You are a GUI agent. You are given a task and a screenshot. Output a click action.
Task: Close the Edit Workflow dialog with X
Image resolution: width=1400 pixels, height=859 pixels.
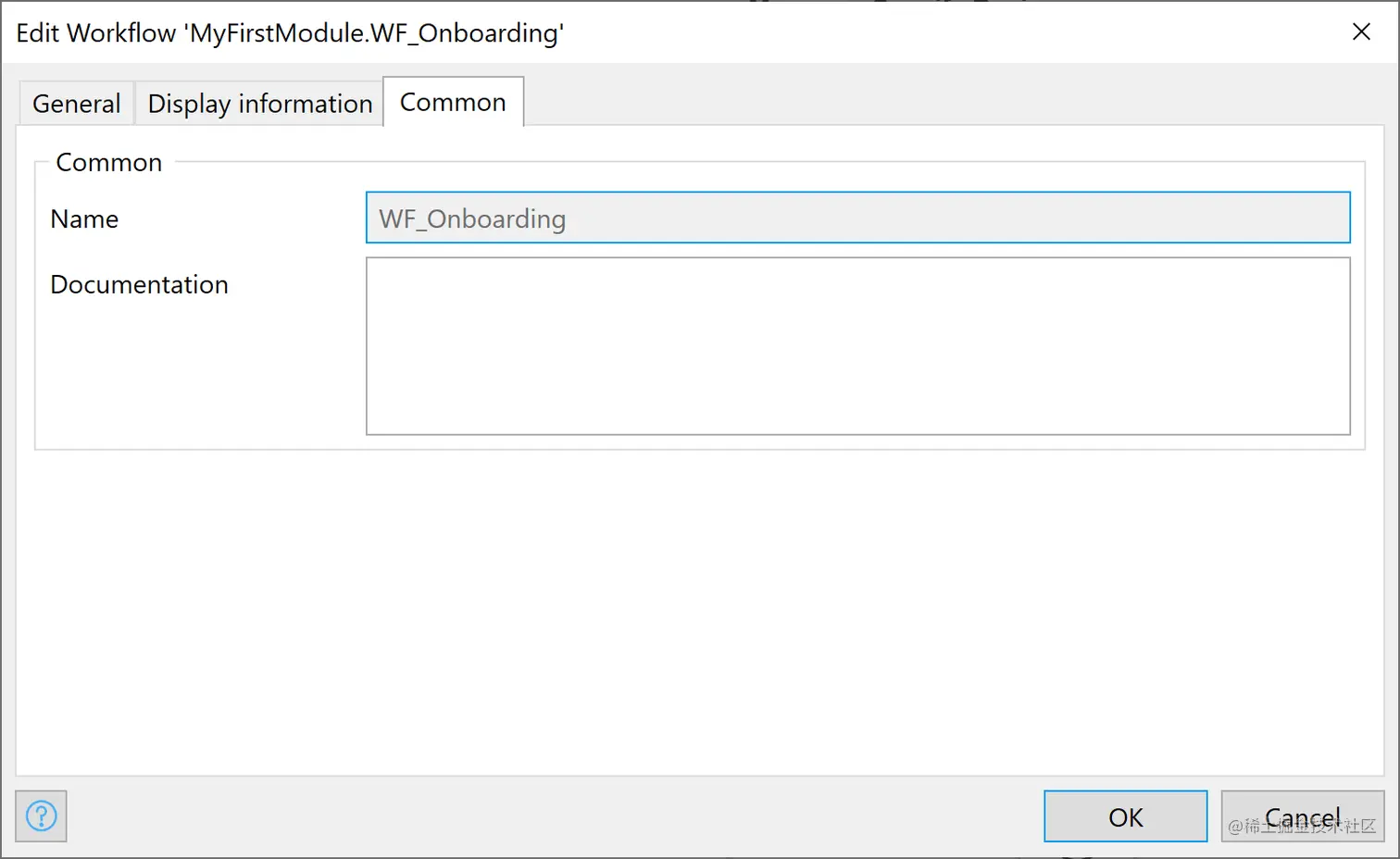click(1361, 32)
